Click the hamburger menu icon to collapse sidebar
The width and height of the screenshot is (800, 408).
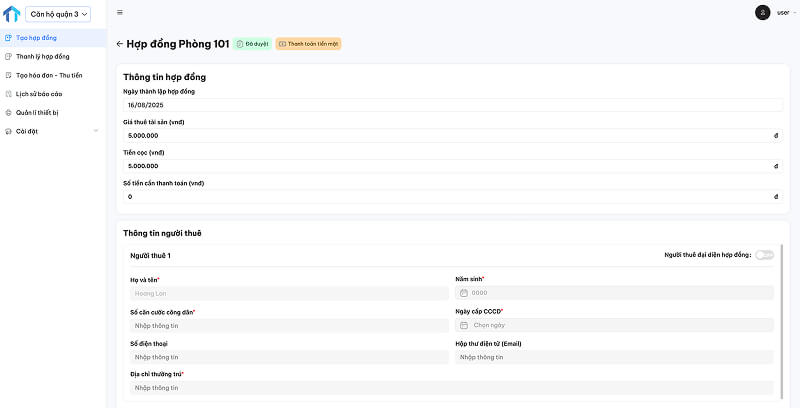point(120,13)
